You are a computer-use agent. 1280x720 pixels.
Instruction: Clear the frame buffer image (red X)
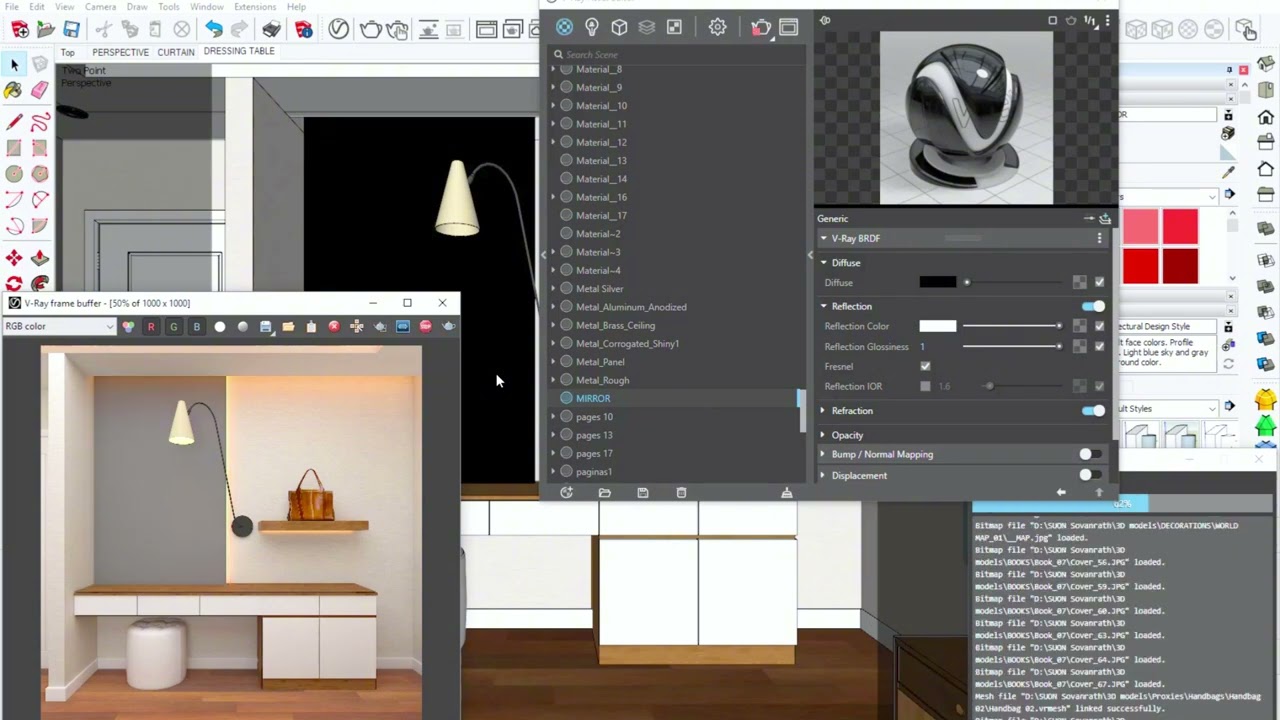pos(334,326)
